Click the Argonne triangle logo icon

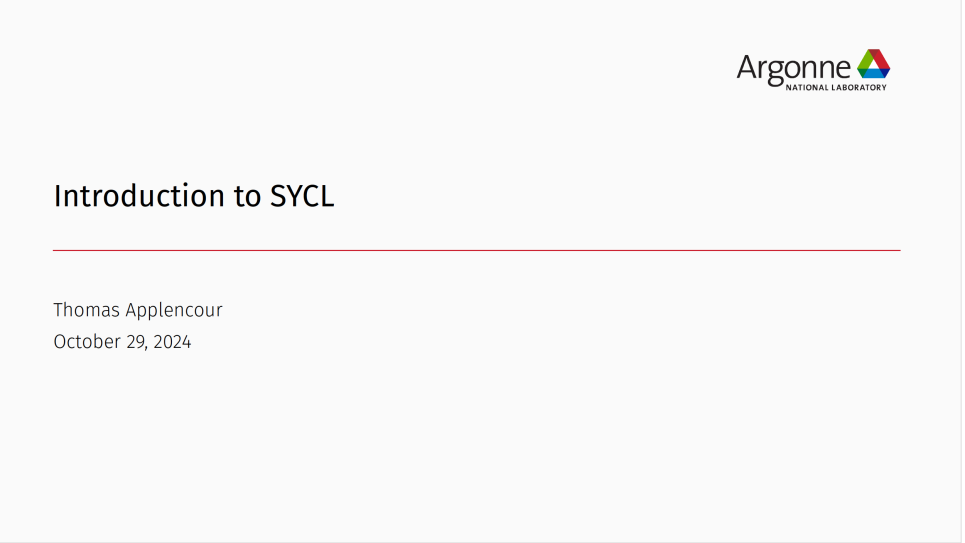pyautogui.click(x=873, y=64)
